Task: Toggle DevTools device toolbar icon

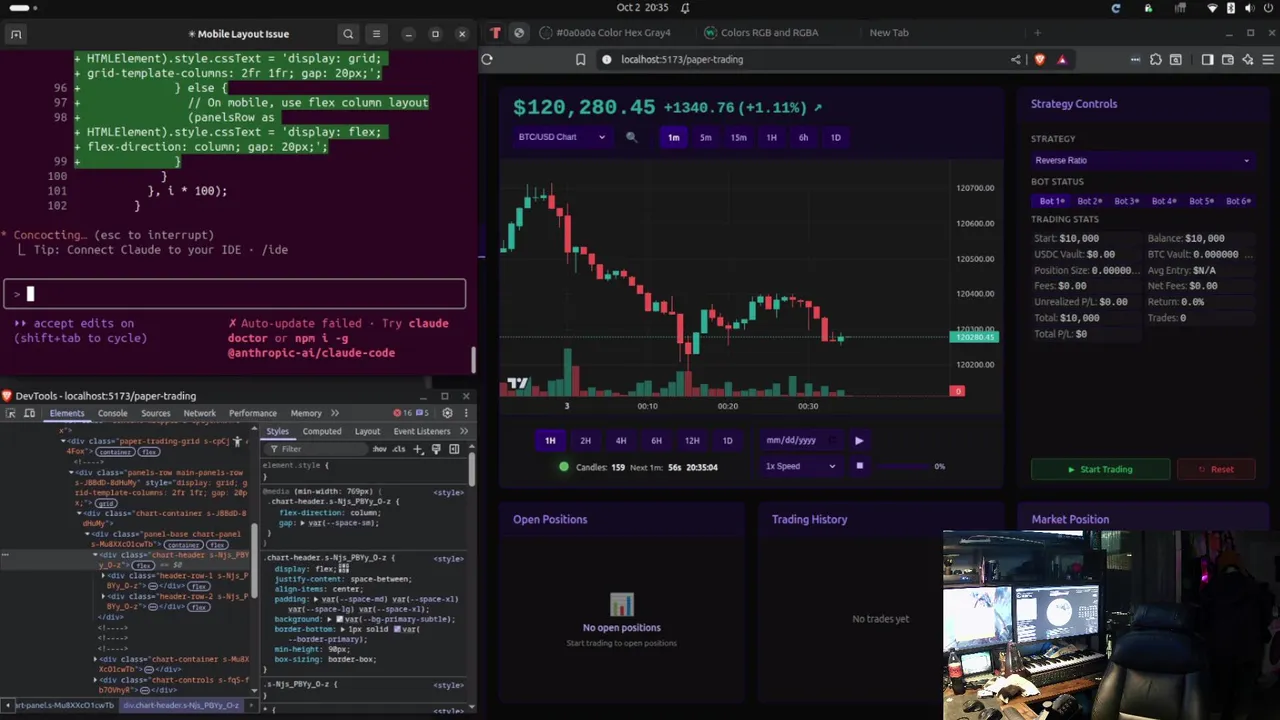Action: tap(29, 413)
